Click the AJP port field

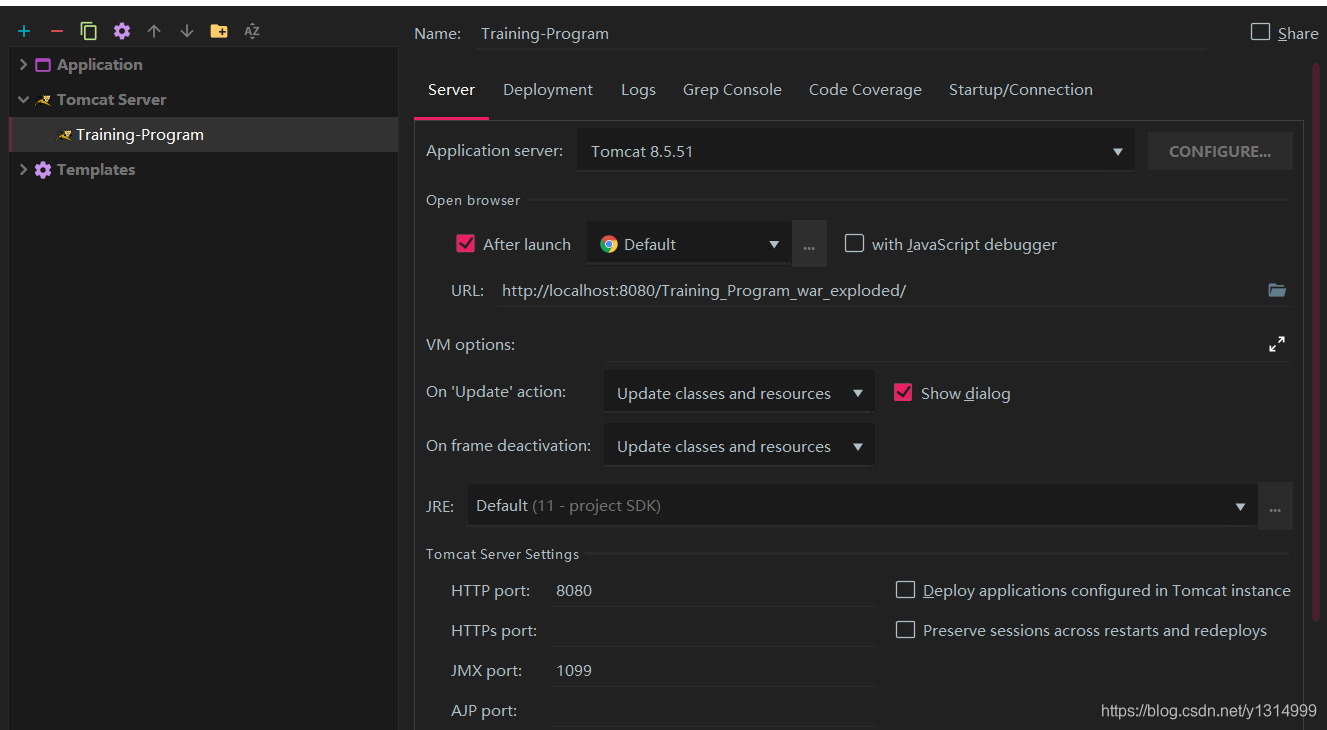click(x=714, y=711)
